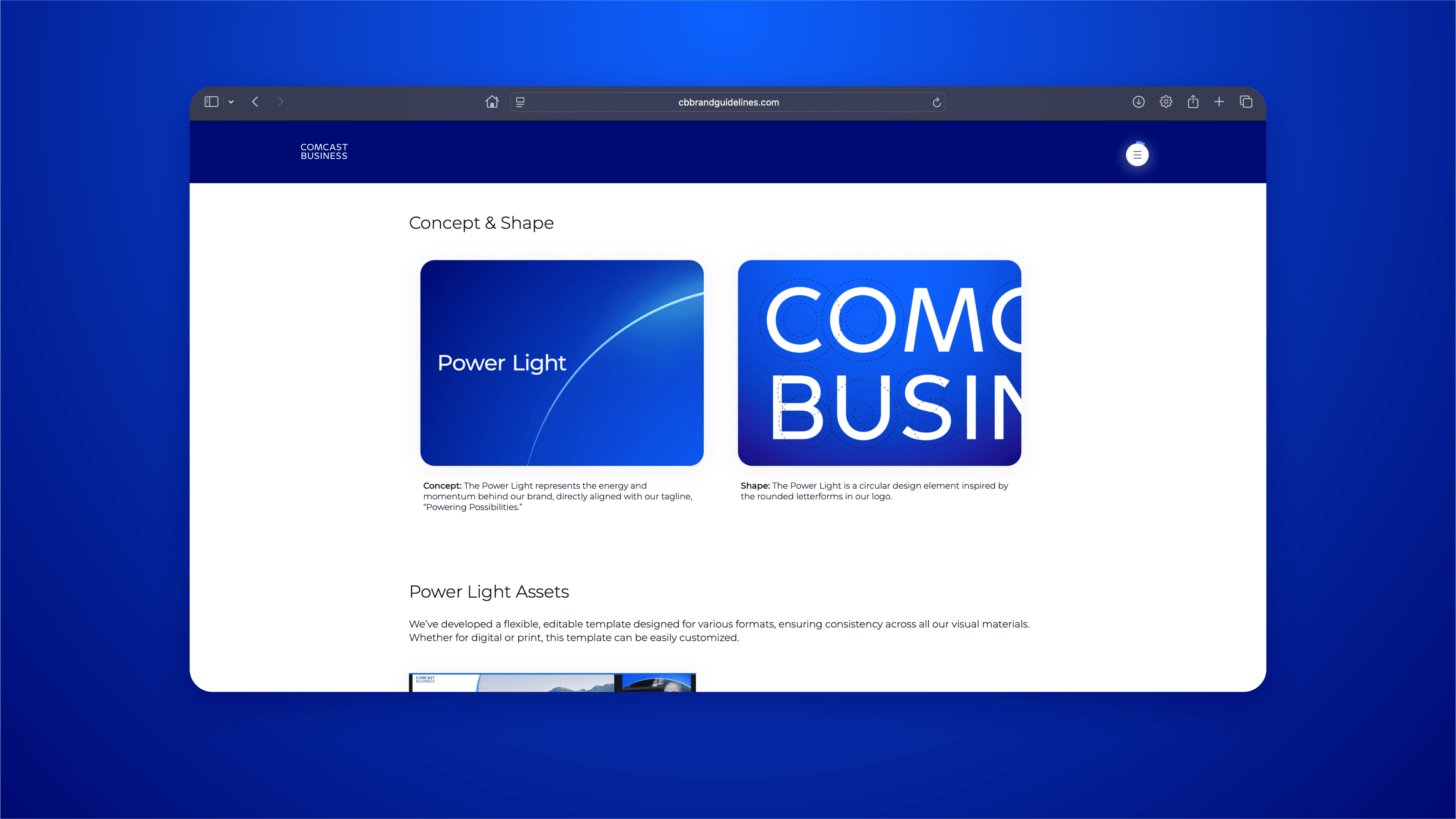Reload the page using the refresh icon
Image resolution: width=1456 pixels, height=819 pixels.
tap(937, 102)
